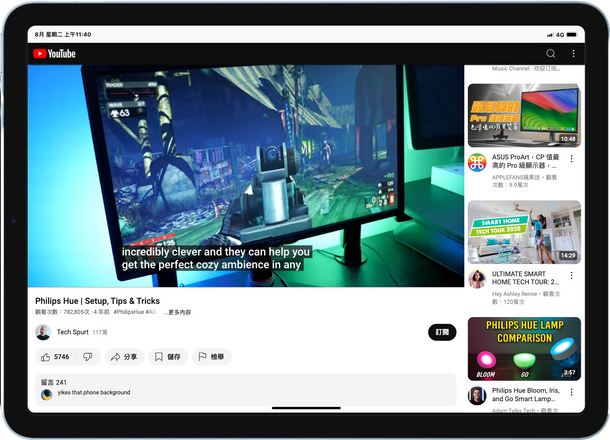610x440 pixels.
Task: Open the top-bar three-dot options menu
Action: coord(573,54)
